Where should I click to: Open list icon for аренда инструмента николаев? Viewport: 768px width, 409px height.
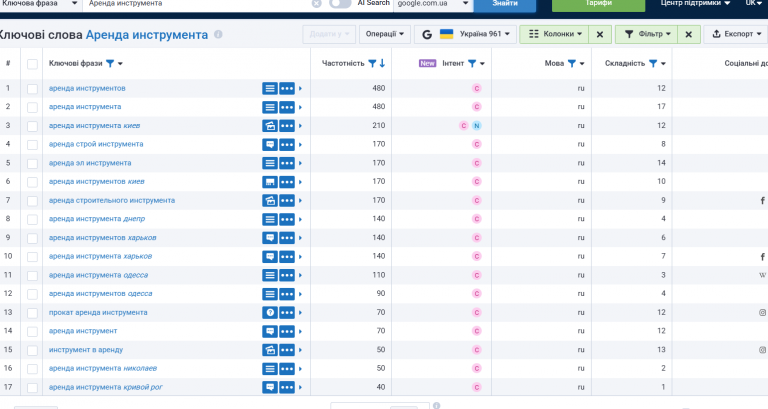(269, 368)
